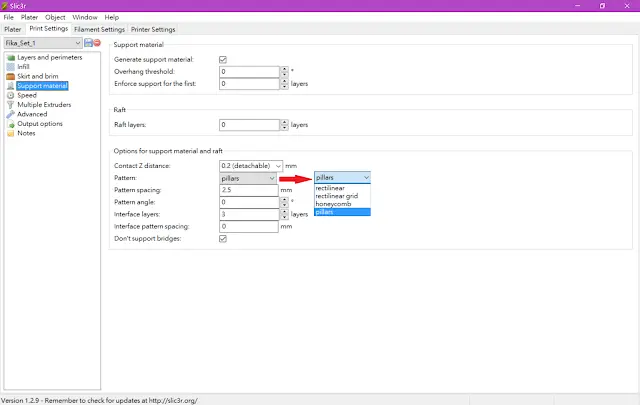640x405 pixels.
Task: Restore down the Slic3r window
Action: 602,6
